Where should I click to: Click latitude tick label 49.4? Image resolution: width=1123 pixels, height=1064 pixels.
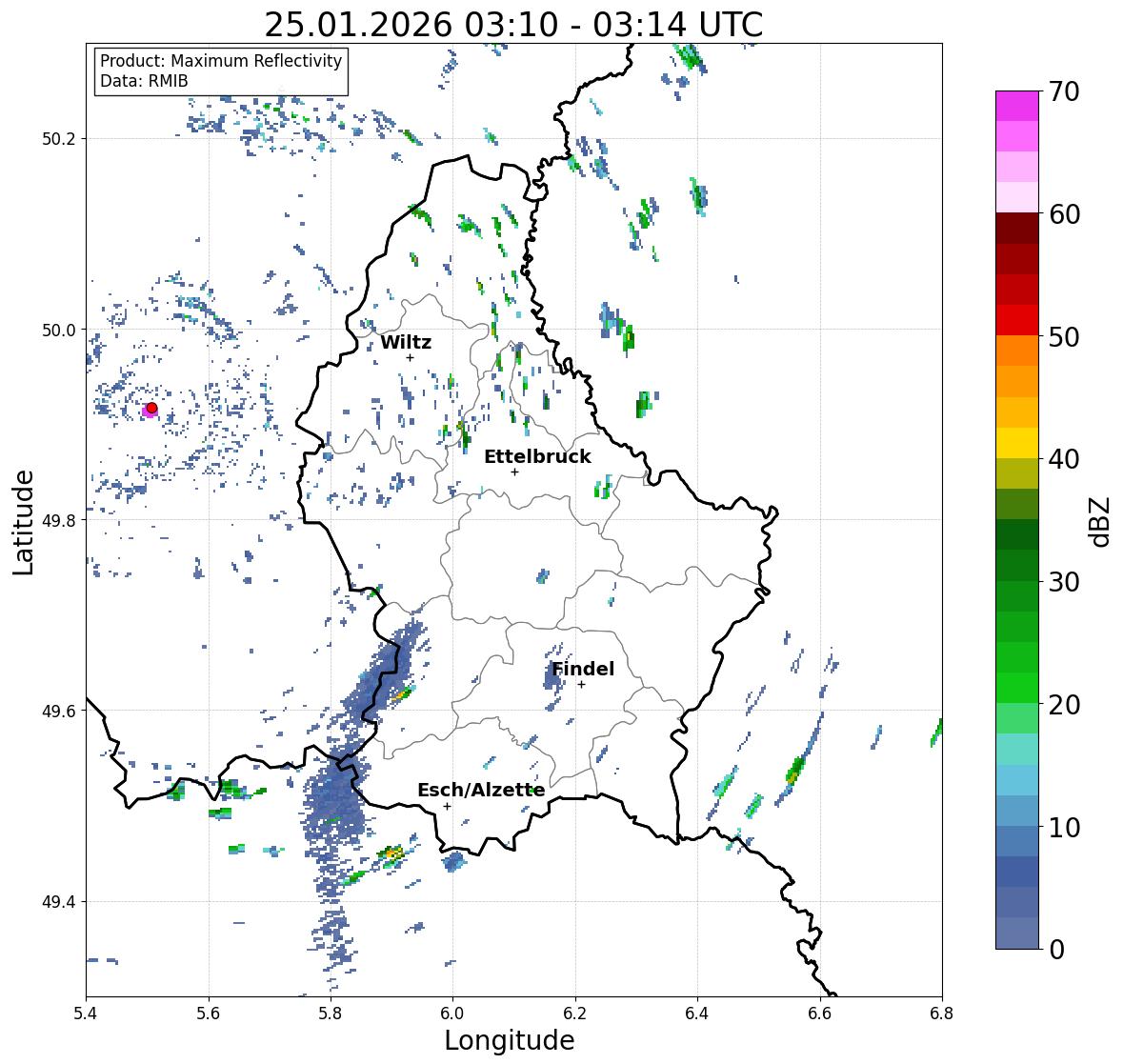[59, 901]
